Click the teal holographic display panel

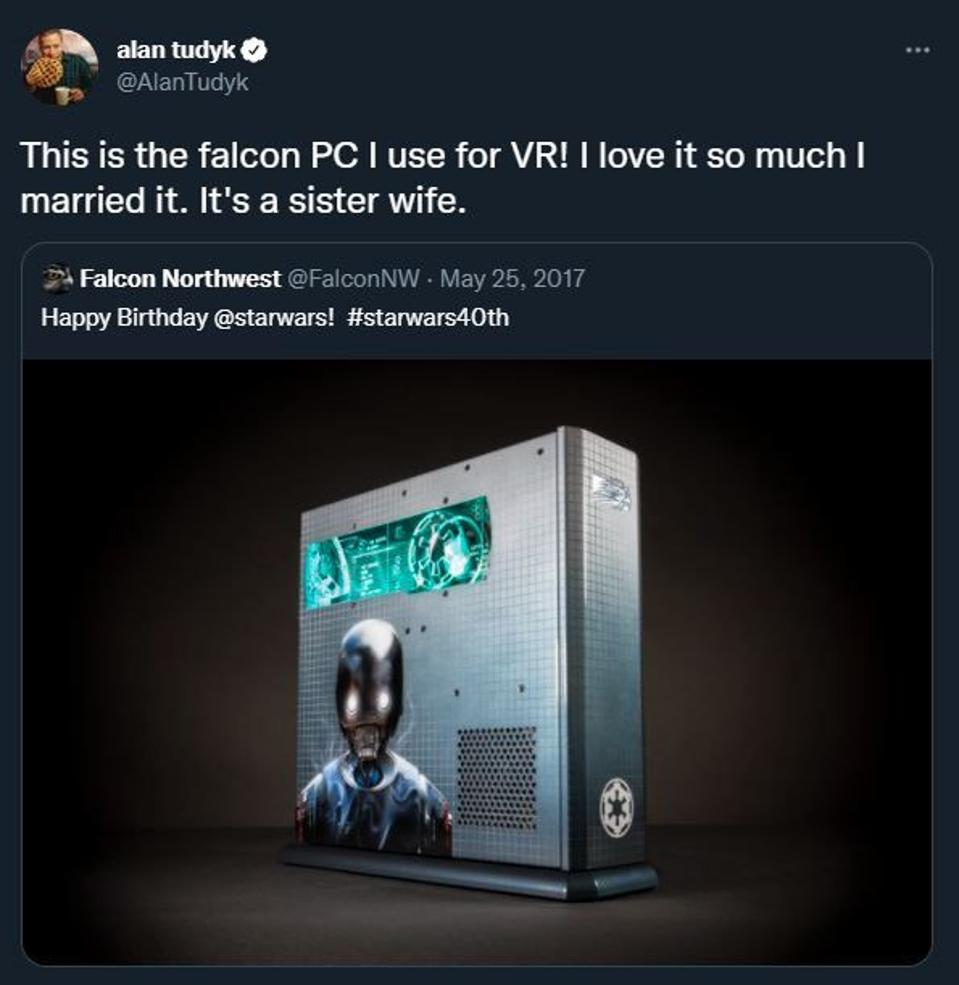tap(398, 551)
